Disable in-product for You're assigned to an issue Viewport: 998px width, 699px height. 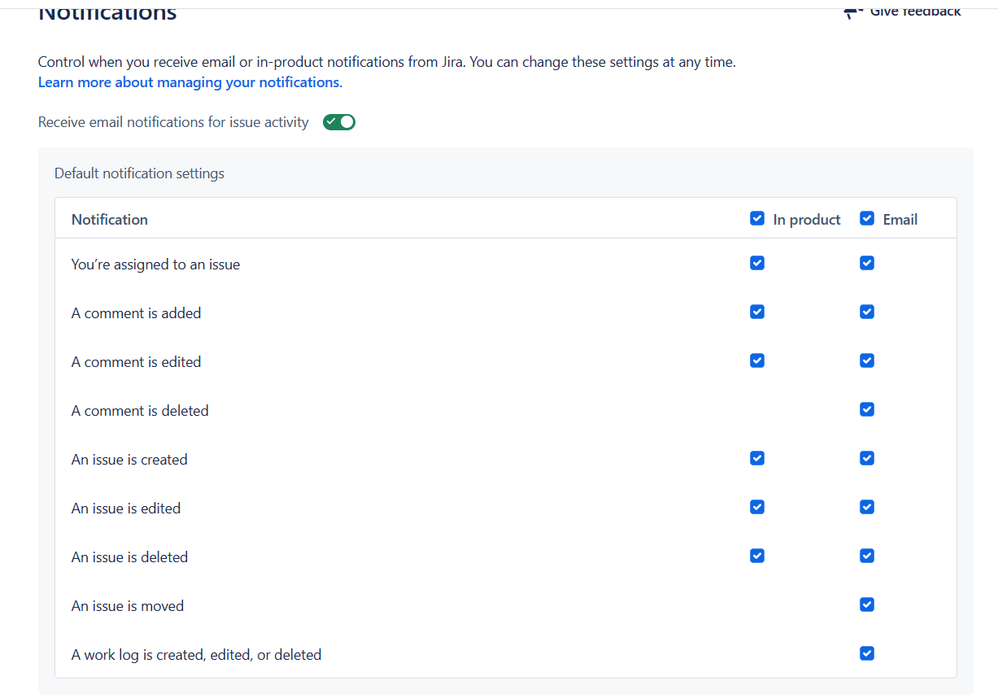coord(757,263)
